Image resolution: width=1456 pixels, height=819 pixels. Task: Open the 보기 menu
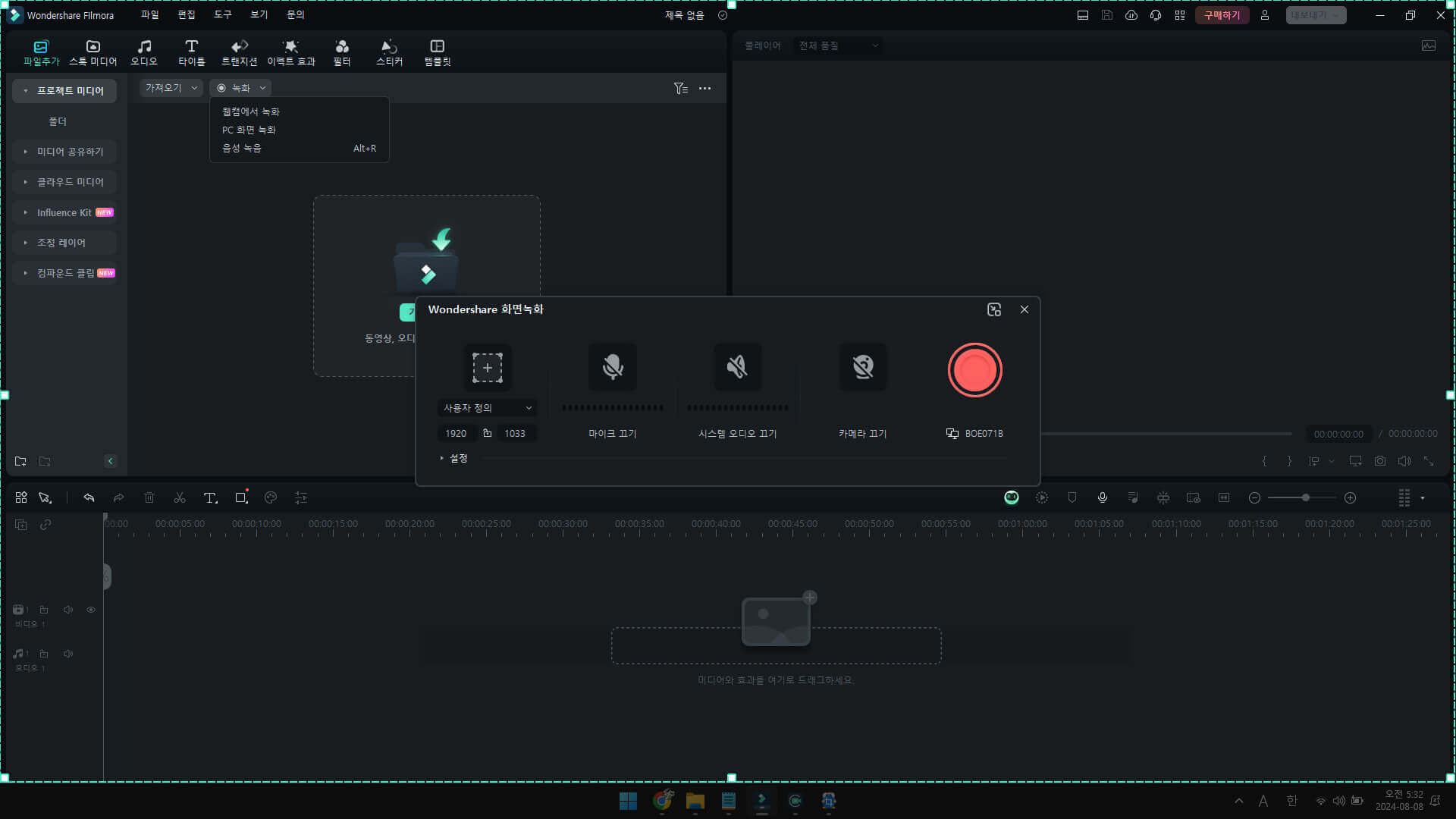coord(259,14)
